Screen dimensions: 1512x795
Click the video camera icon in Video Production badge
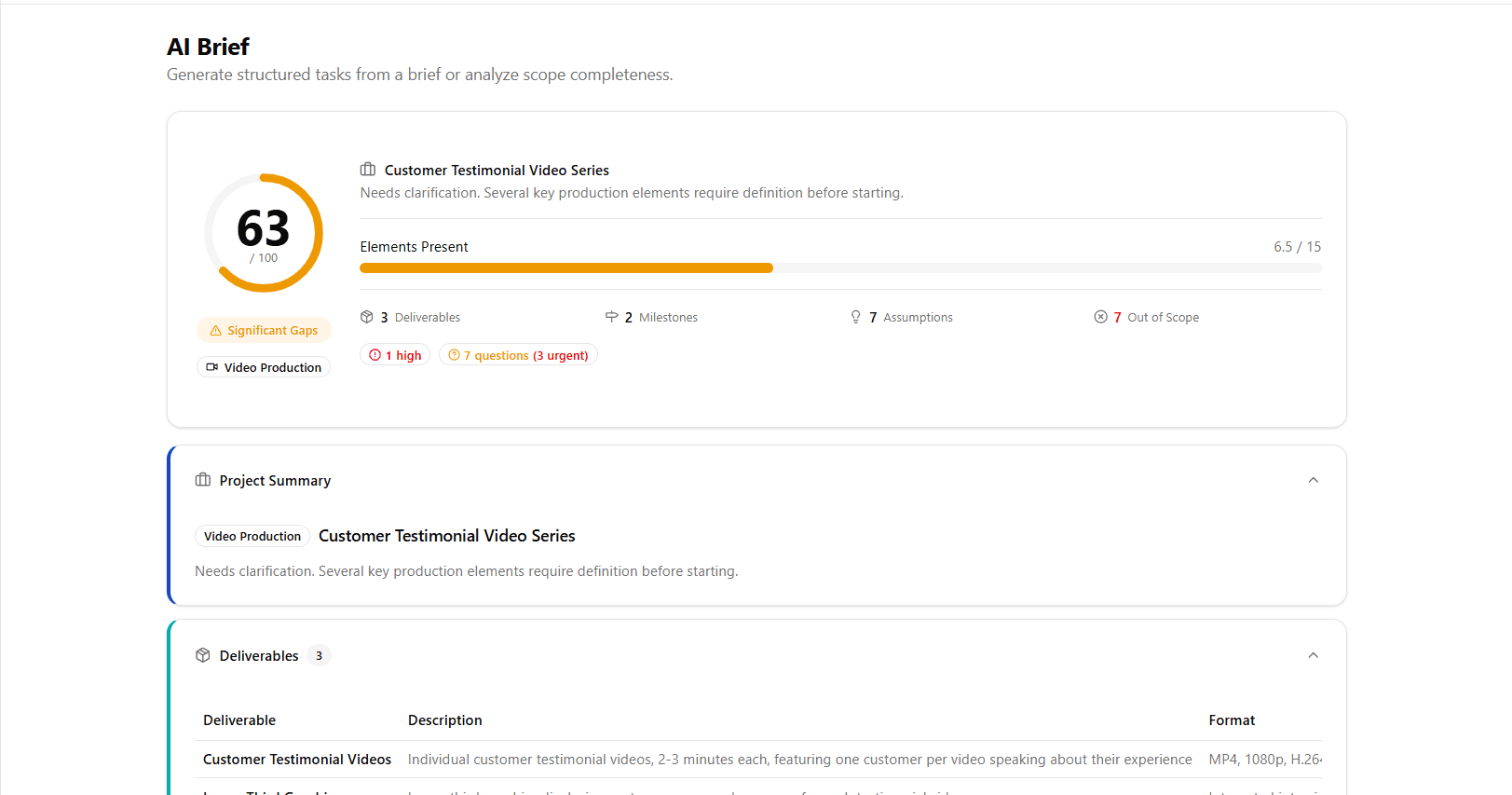tap(212, 367)
